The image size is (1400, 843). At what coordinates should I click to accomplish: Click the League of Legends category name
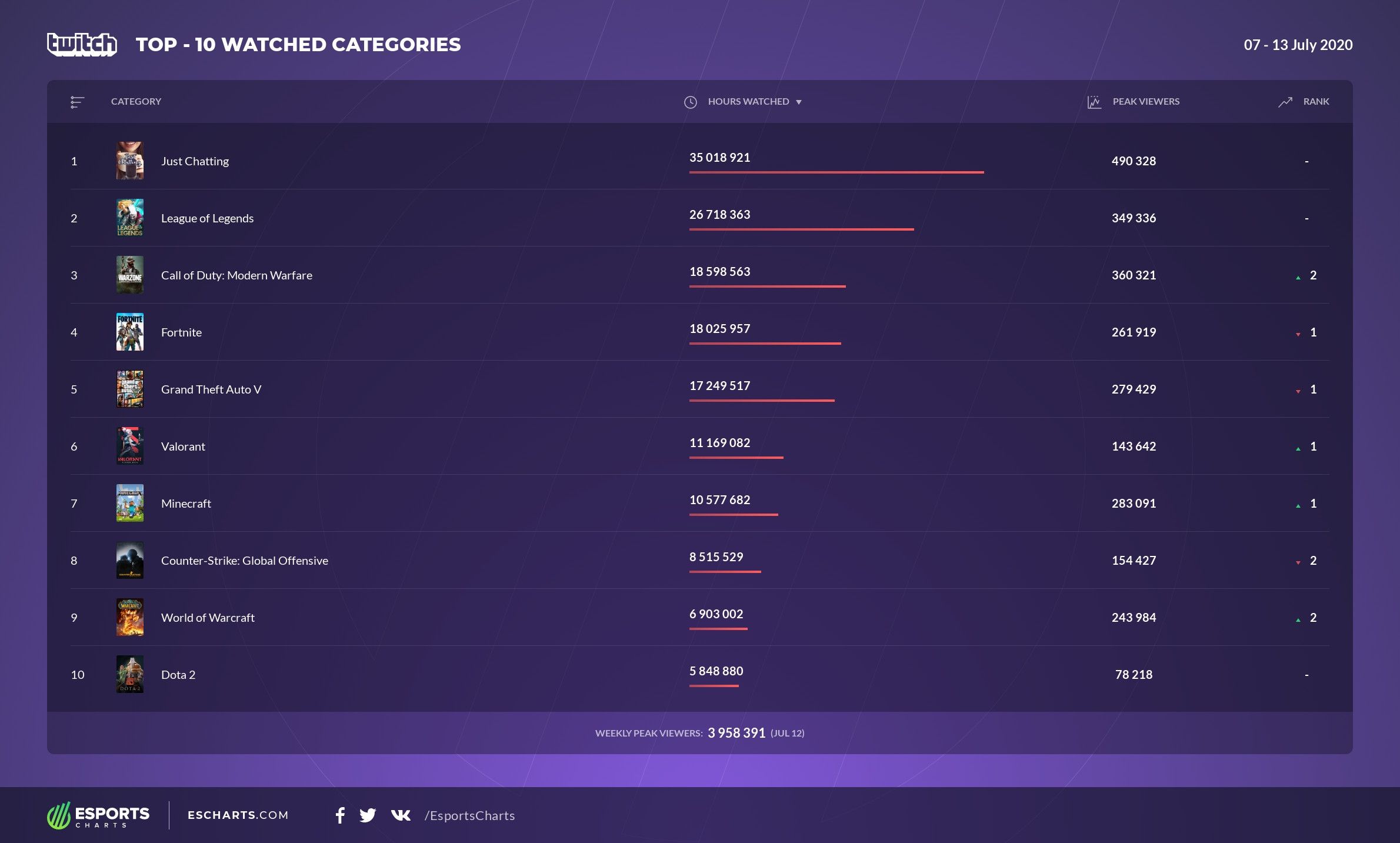[x=207, y=218]
